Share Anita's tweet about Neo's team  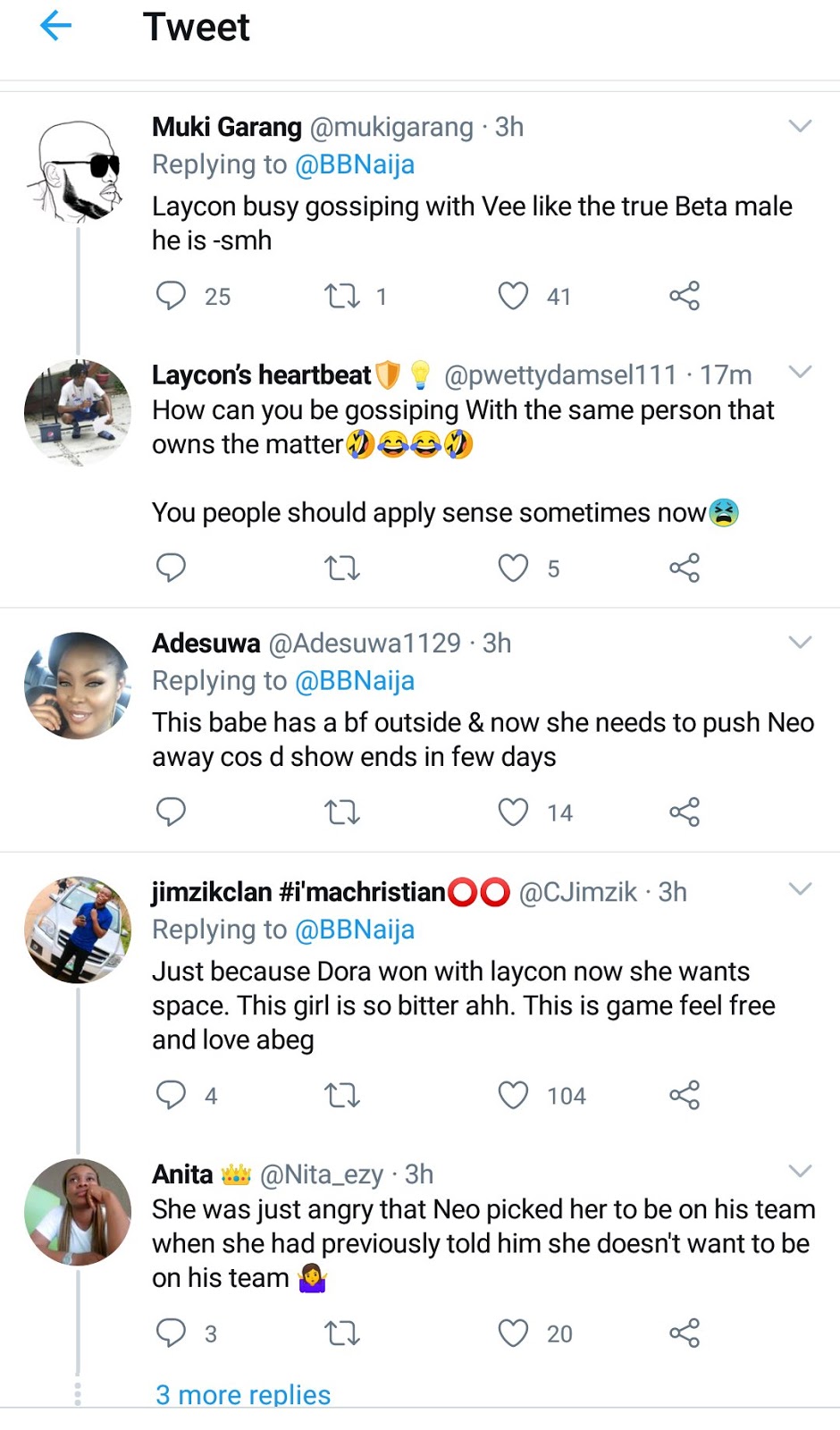click(685, 1333)
